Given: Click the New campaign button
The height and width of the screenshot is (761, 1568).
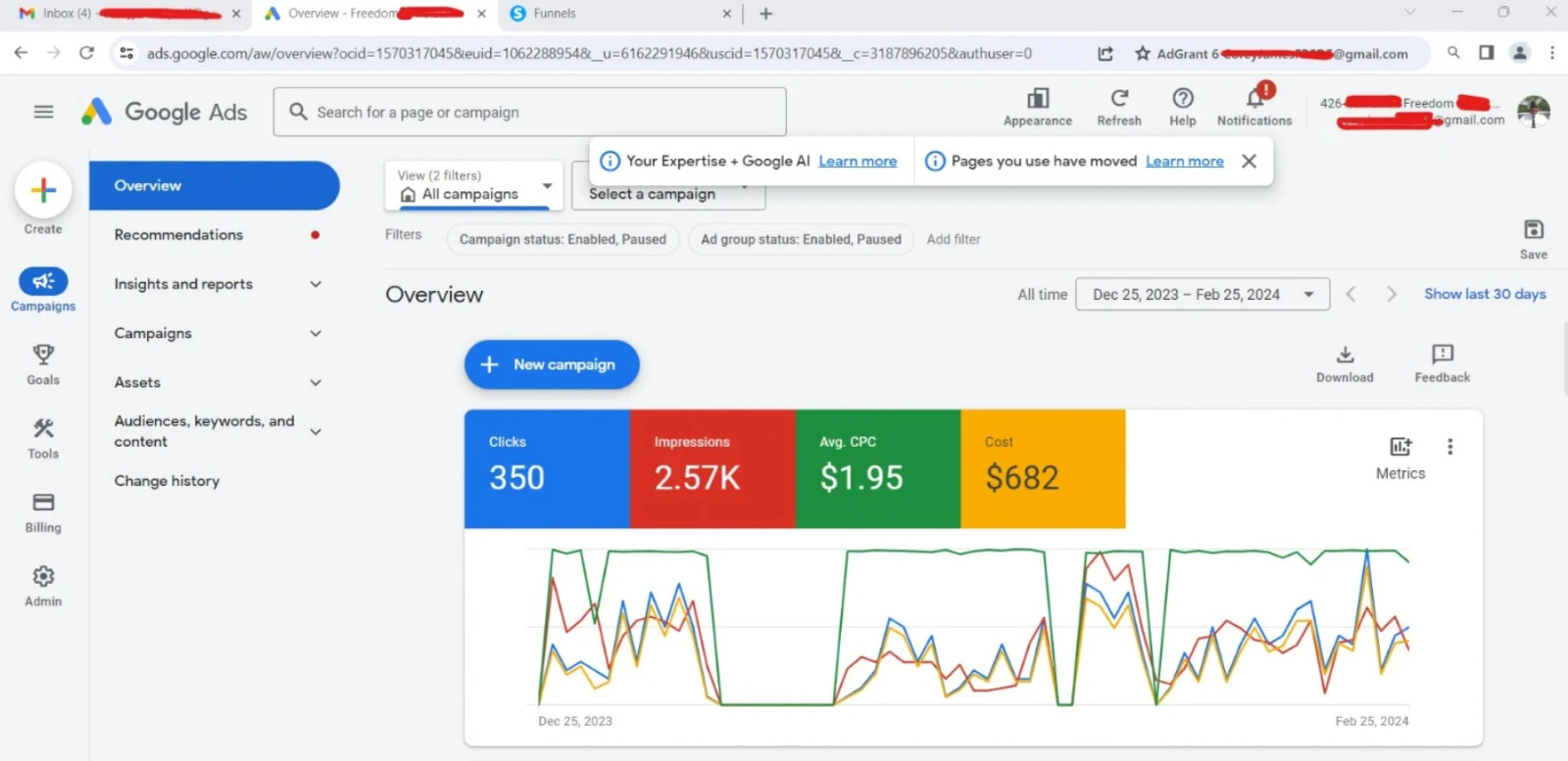Looking at the screenshot, I should click(x=552, y=364).
